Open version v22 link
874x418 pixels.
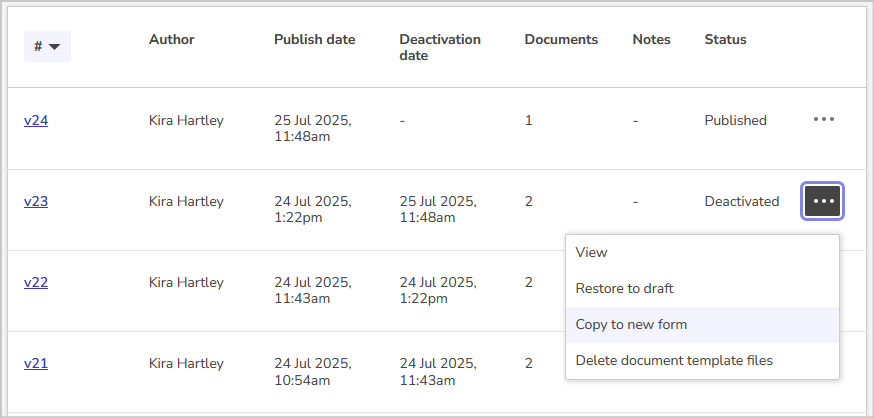coord(36,283)
